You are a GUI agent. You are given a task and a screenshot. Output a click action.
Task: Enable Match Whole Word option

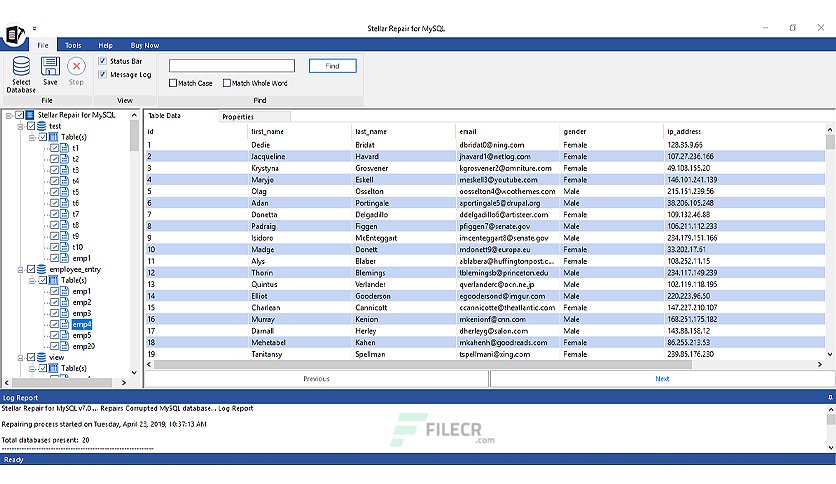(227, 83)
